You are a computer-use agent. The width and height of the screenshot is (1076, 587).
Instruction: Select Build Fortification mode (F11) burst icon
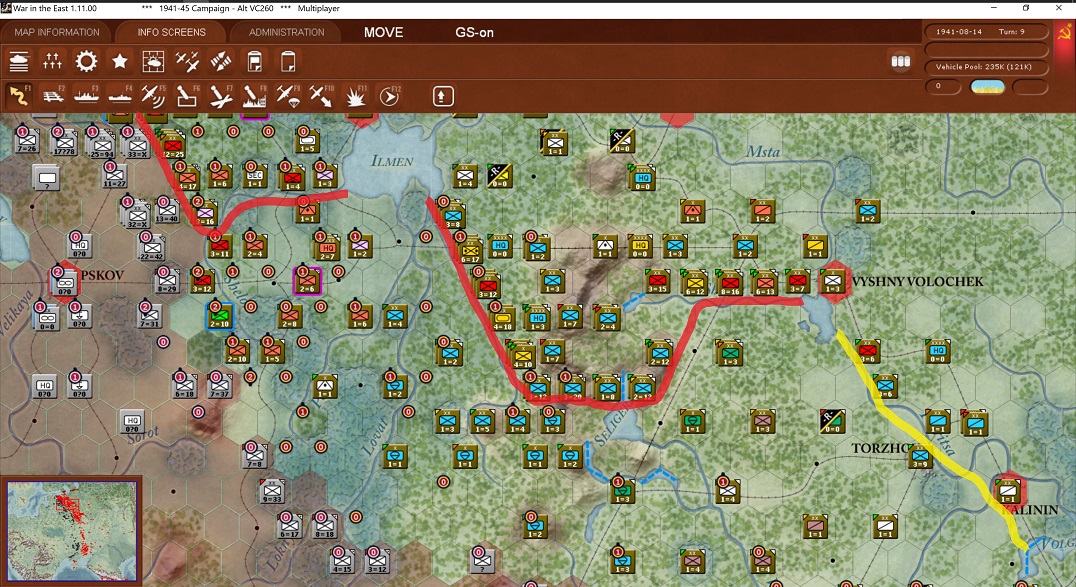[x=355, y=97]
